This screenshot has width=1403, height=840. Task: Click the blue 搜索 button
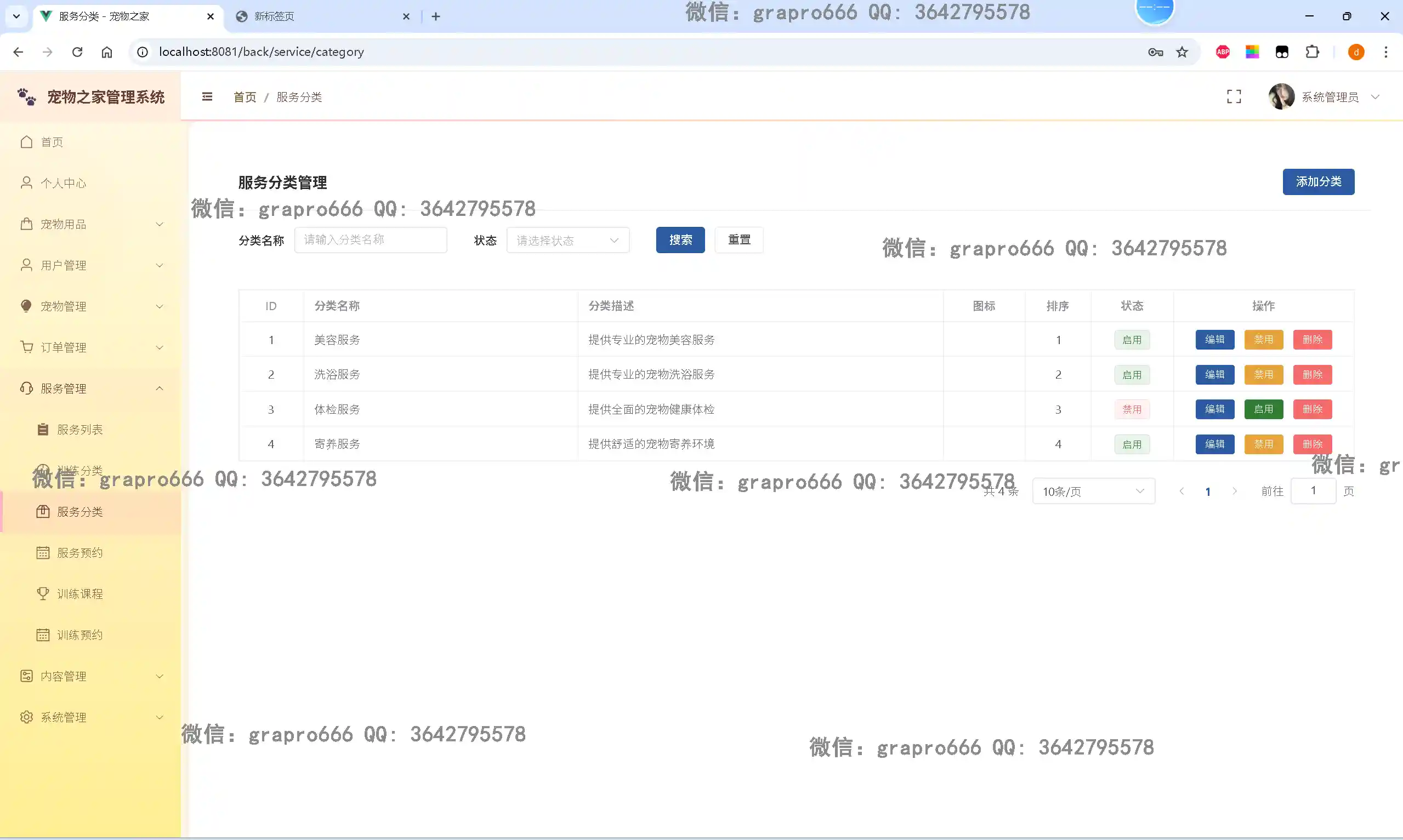[x=680, y=240]
